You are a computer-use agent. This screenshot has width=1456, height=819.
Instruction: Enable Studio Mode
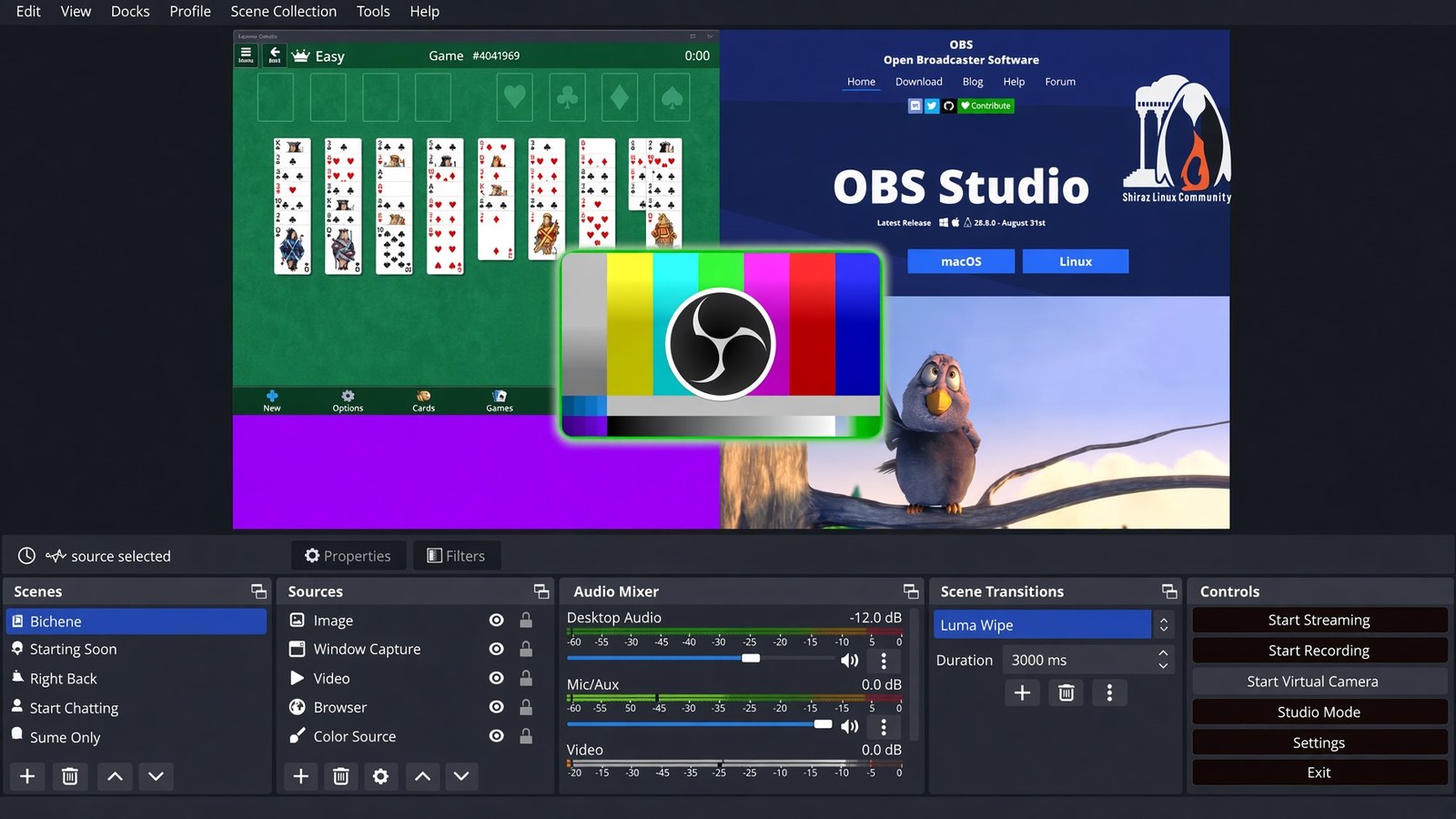coord(1319,712)
